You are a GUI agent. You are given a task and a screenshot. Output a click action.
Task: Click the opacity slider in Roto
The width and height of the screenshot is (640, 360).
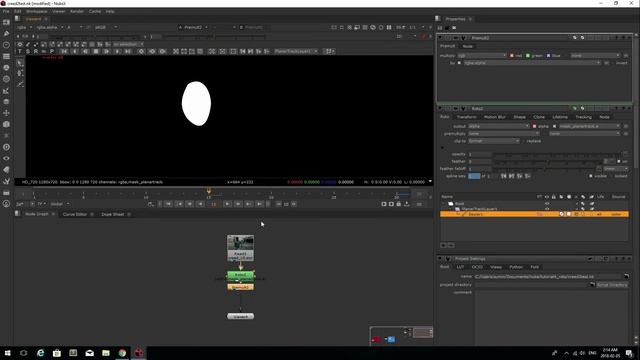click(558, 154)
